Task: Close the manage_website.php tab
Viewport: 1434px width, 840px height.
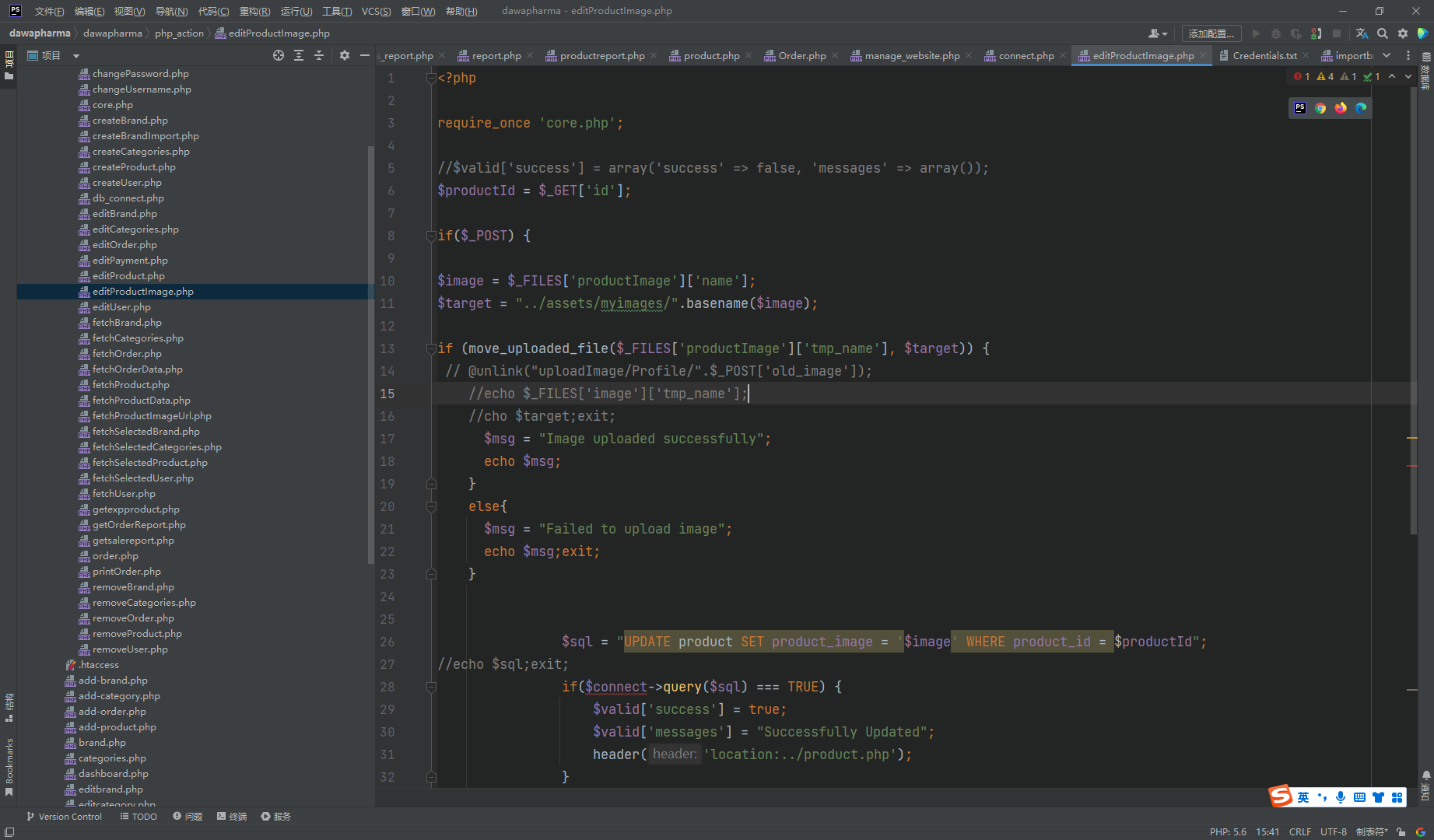Action: [x=968, y=55]
